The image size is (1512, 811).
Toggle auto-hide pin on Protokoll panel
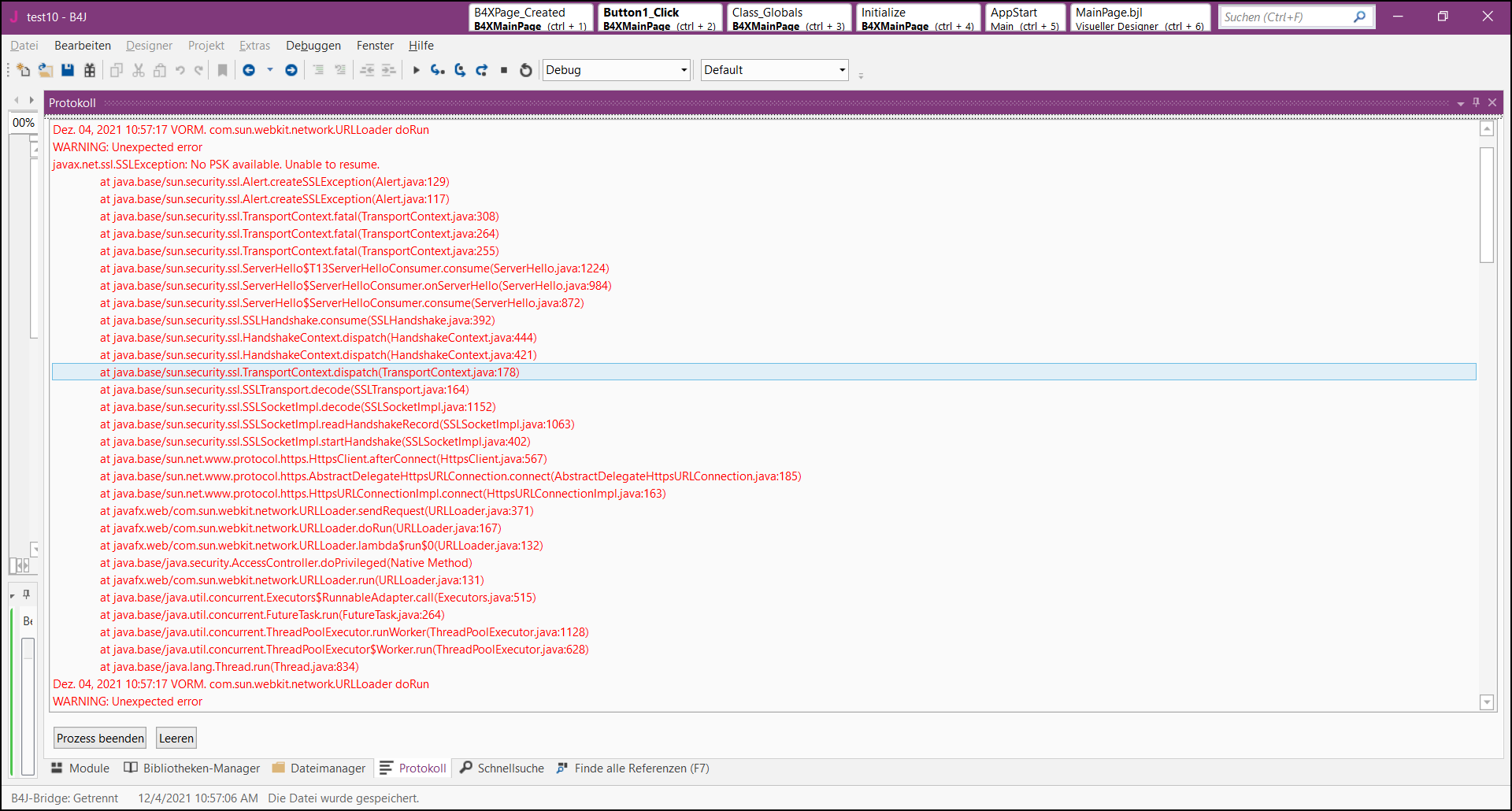tap(1477, 102)
